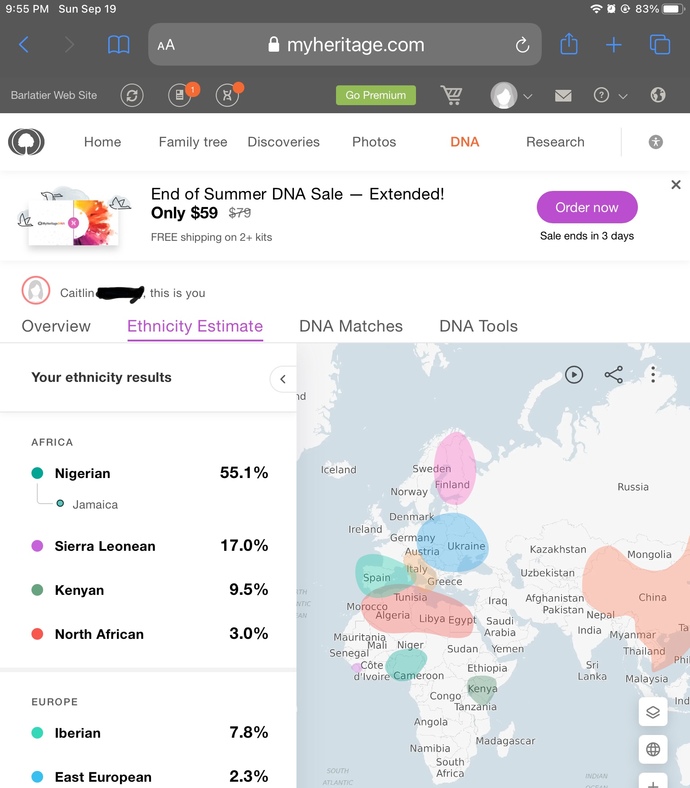Click Caitlin's profile avatar
This screenshot has width=690, height=788.
coord(36,290)
